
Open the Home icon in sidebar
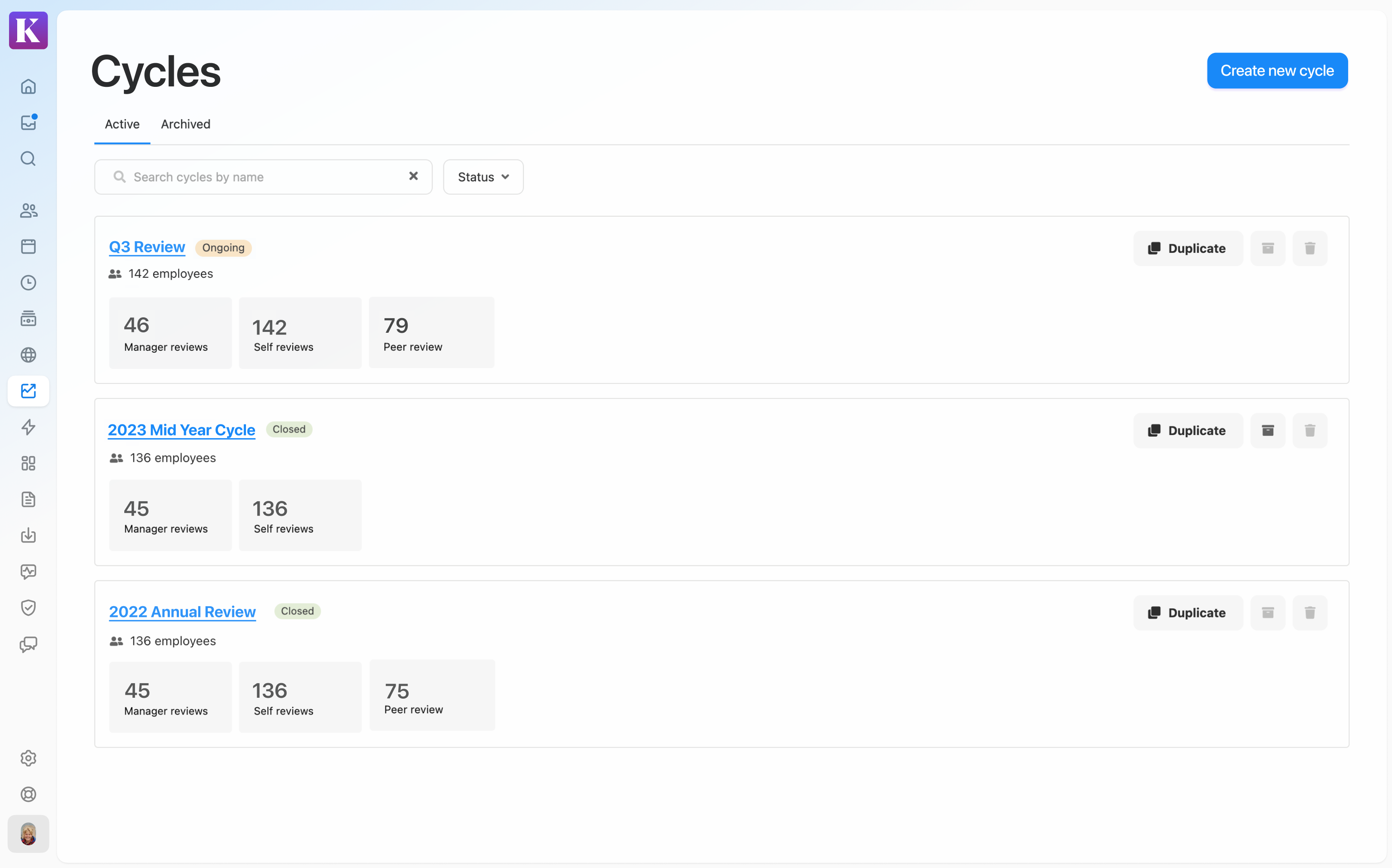tap(28, 87)
